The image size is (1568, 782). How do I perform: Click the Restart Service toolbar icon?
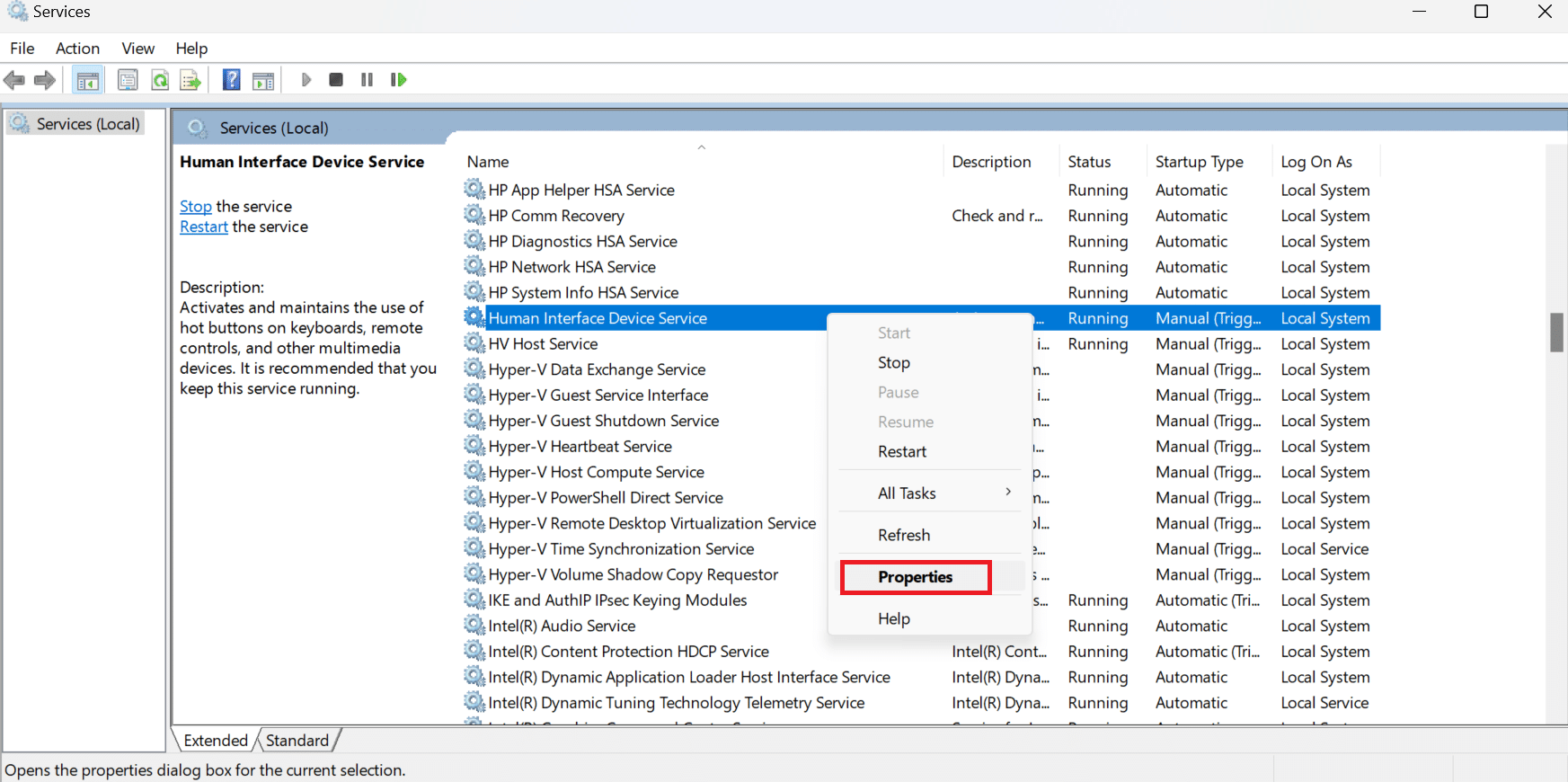[x=398, y=80]
